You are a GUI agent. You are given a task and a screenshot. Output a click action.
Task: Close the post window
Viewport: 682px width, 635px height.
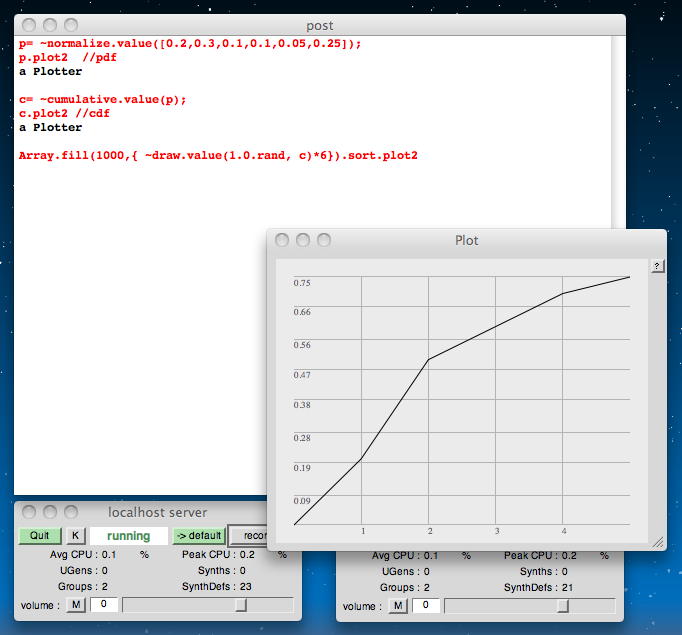pos(29,25)
